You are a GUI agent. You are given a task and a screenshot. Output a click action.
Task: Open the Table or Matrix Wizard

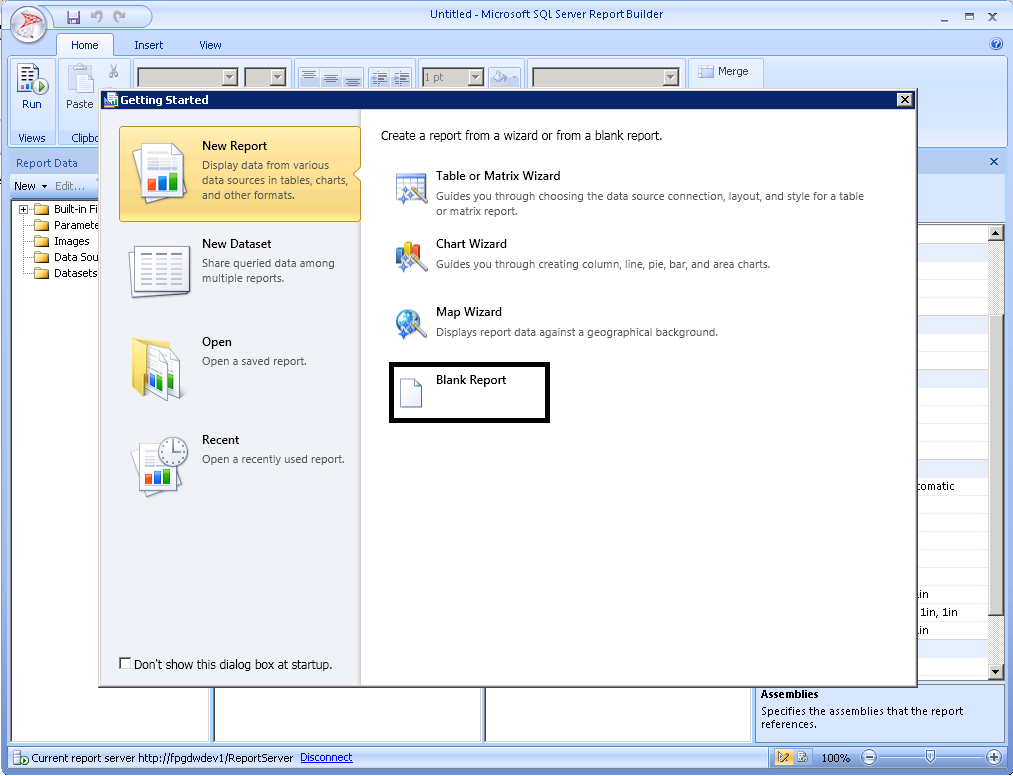coord(497,176)
